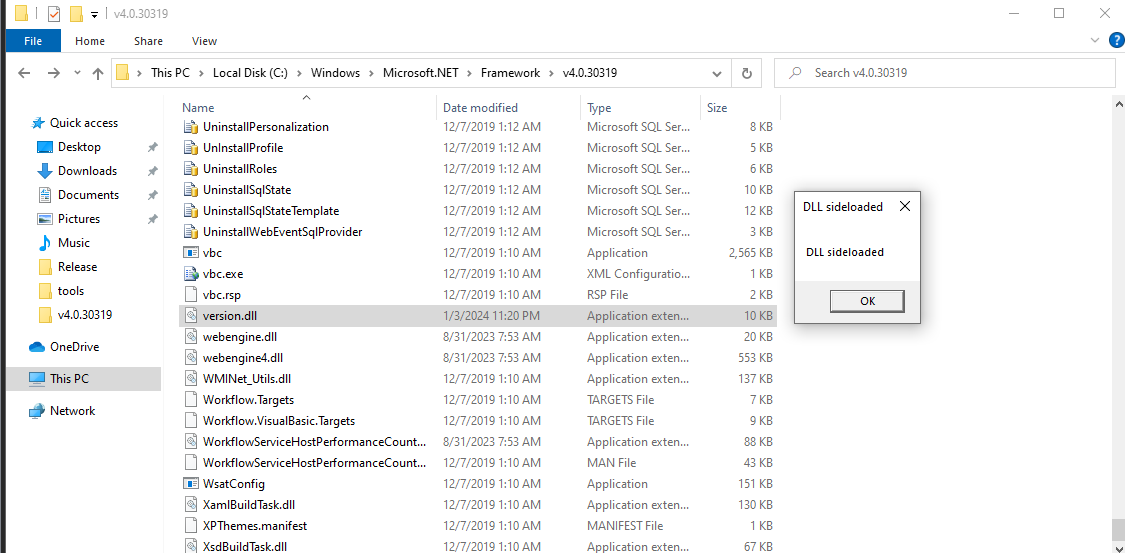Click the Properties icon in quick access toolbar
The image size is (1125, 553).
pos(54,14)
